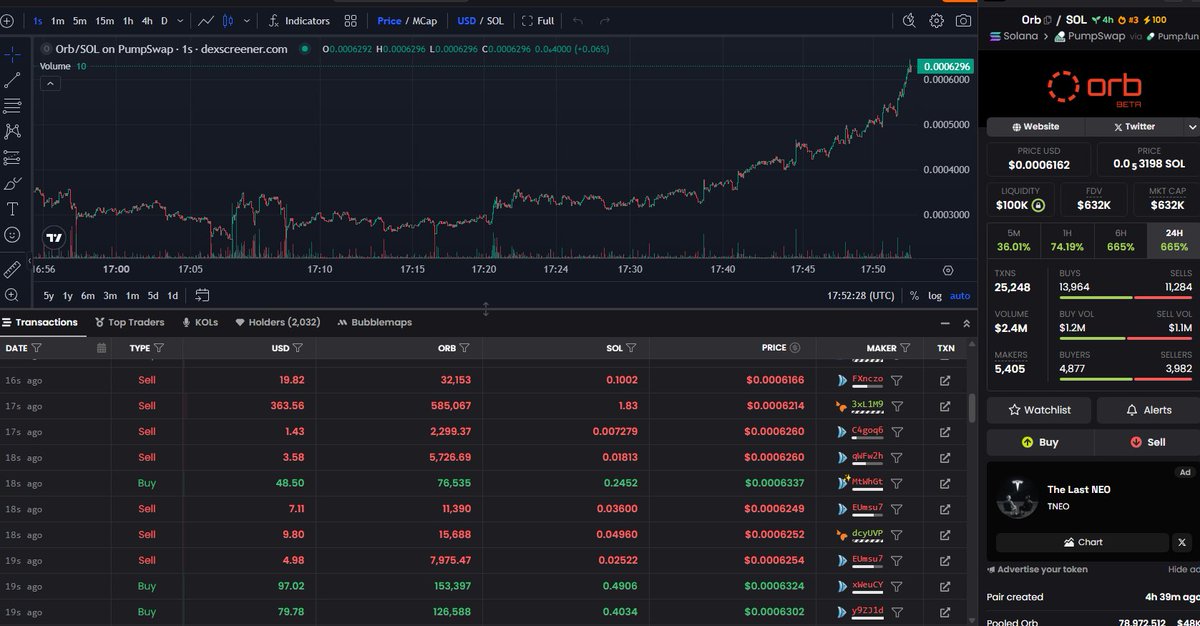This screenshot has height=626, width=1200.
Task: Open the chart type dropdown arrow
Action: coord(247,20)
